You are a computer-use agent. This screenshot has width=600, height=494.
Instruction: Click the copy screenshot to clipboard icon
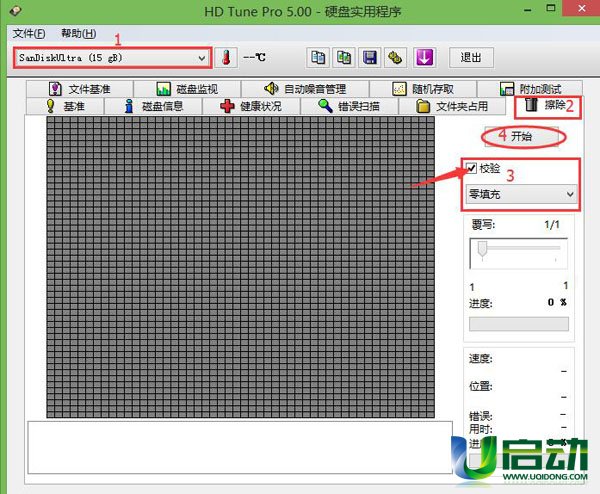pyautogui.click(x=344, y=58)
